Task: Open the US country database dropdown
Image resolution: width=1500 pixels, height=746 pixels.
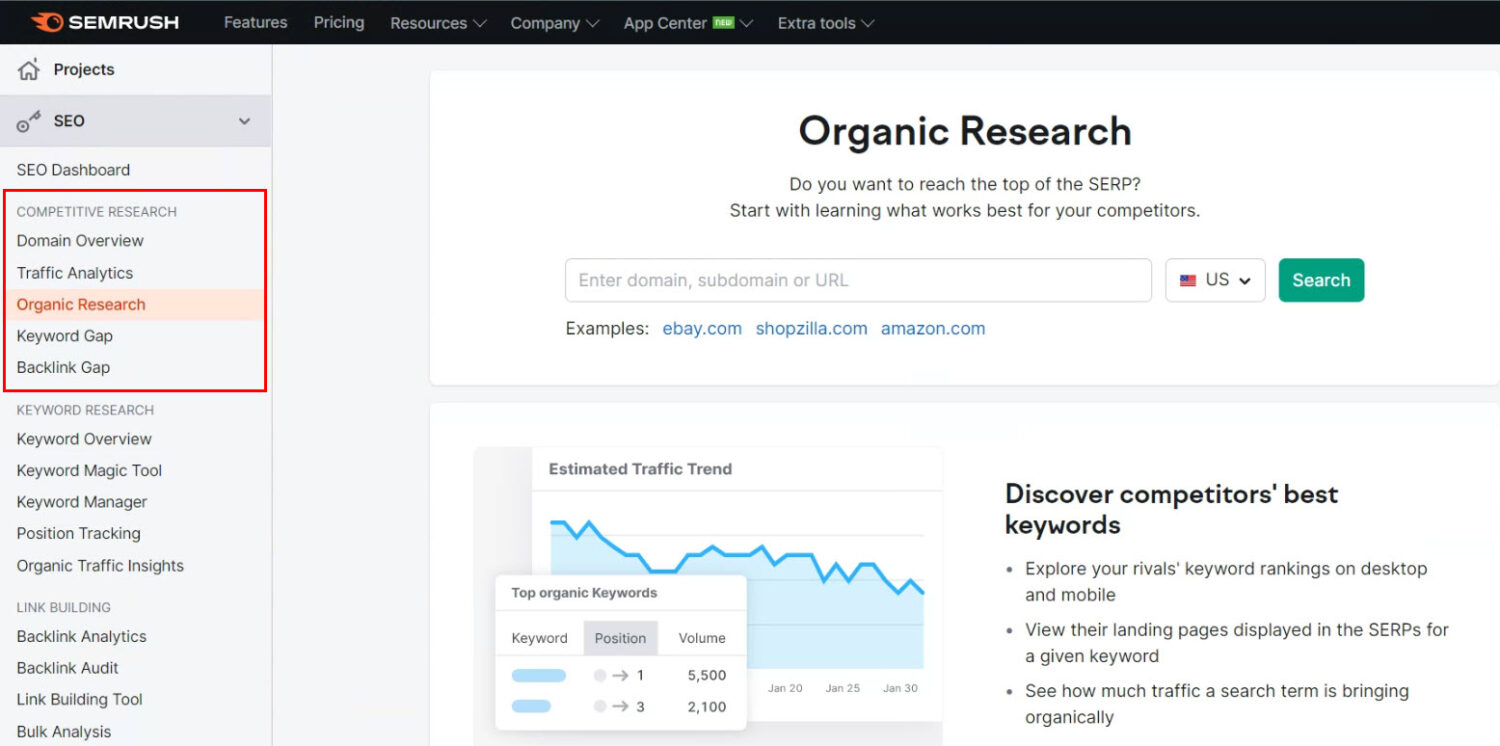Action: (x=1215, y=280)
